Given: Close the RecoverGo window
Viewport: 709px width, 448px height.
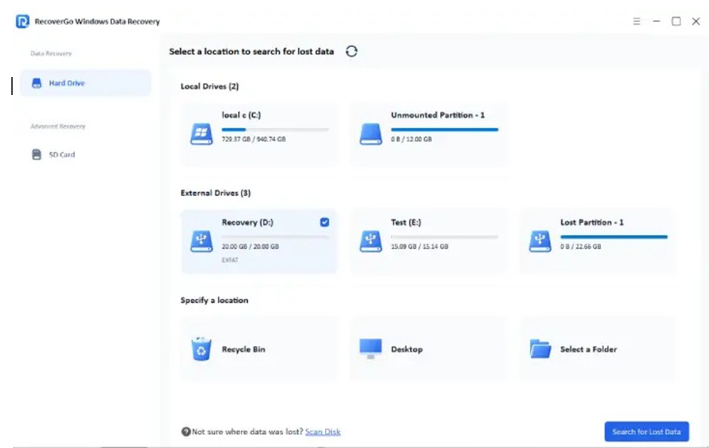Looking at the screenshot, I should (x=696, y=21).
